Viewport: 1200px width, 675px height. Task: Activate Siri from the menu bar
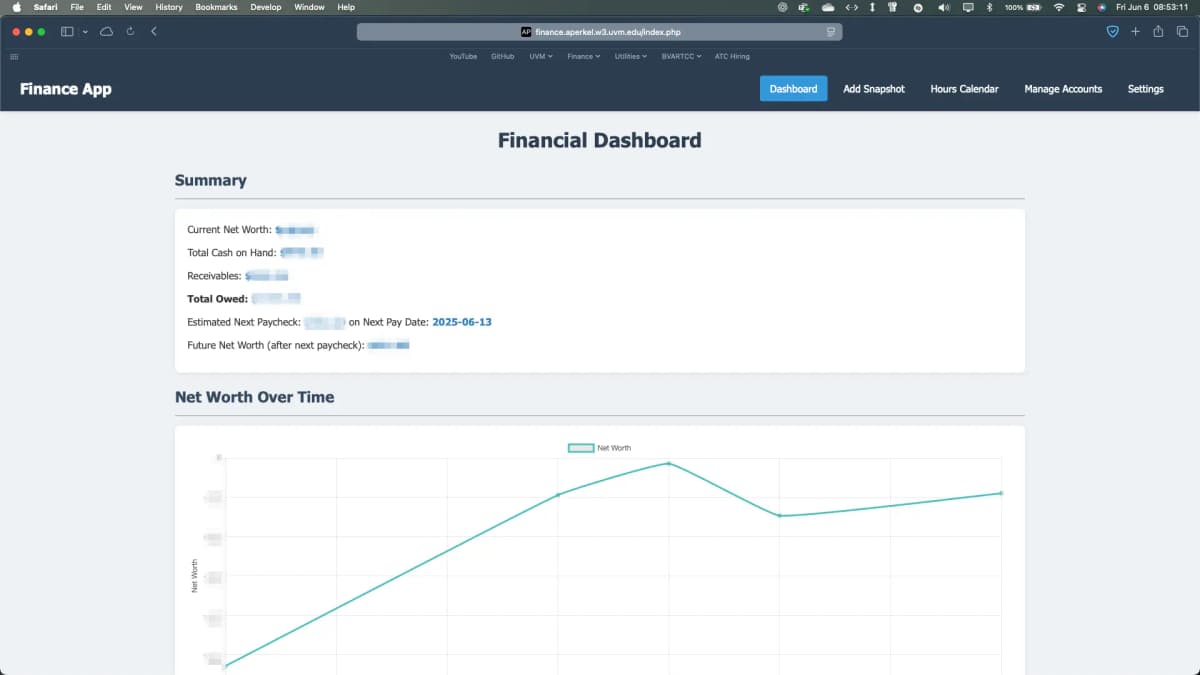click(1102, 7)
